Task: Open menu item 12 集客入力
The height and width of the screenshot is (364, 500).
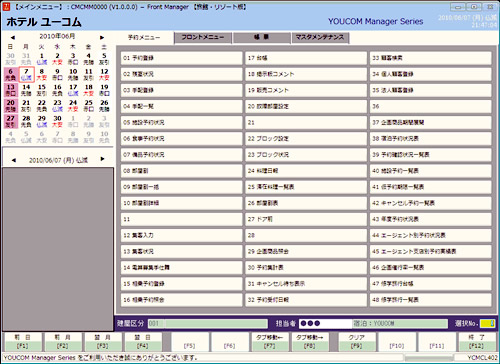Action: (x=181, y=235)
